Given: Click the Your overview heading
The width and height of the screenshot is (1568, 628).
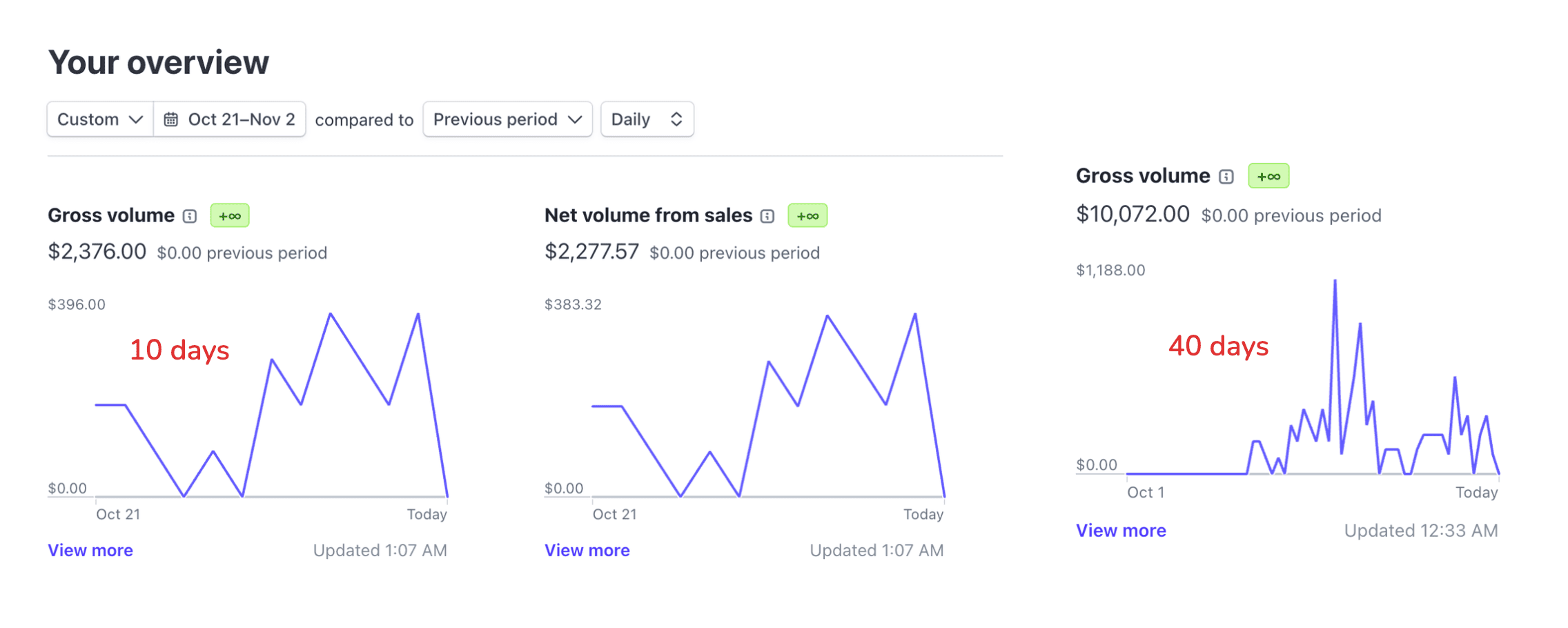Looking at the screenshot, I should pos(159,62).
